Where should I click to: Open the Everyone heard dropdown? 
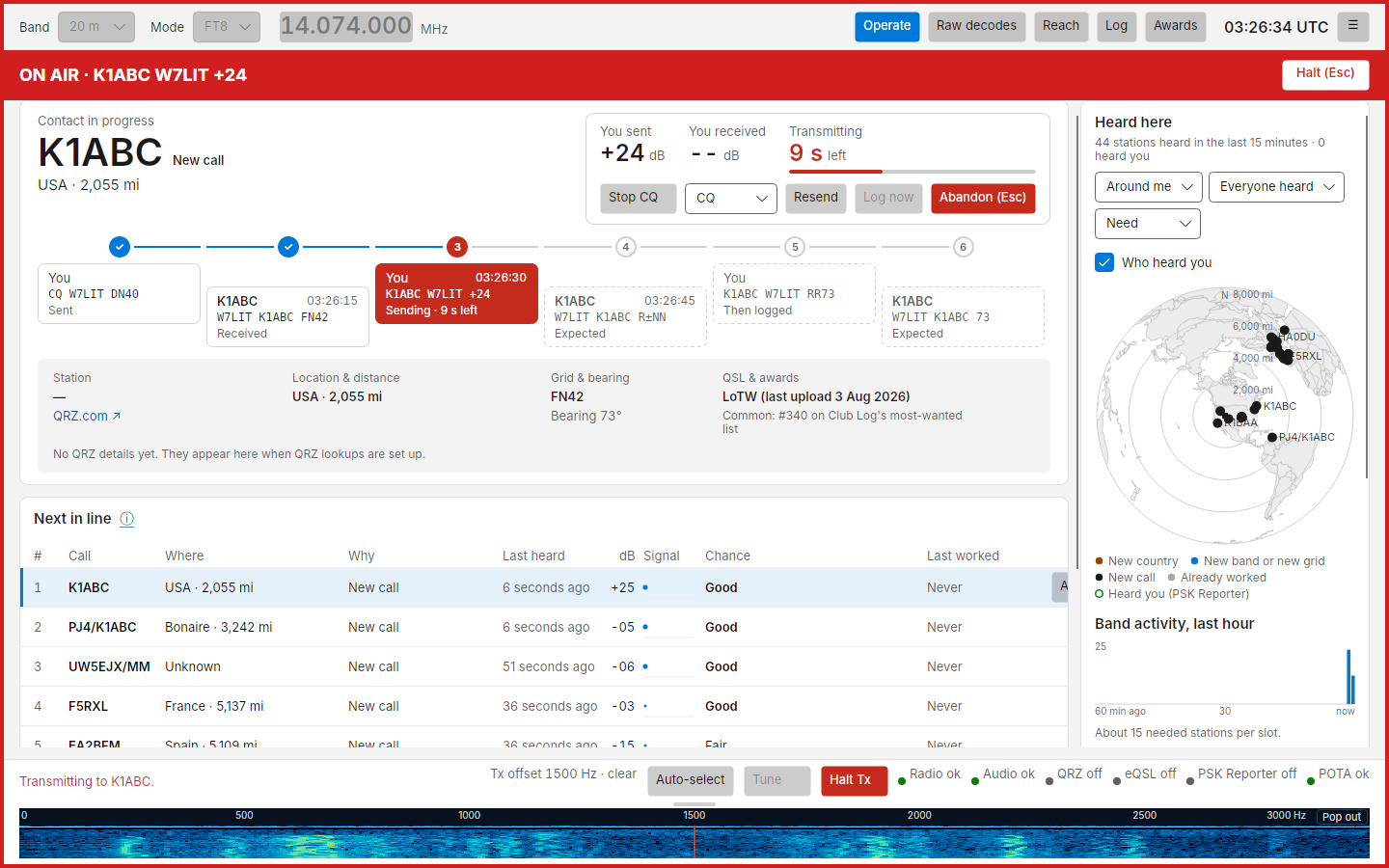1276,187
